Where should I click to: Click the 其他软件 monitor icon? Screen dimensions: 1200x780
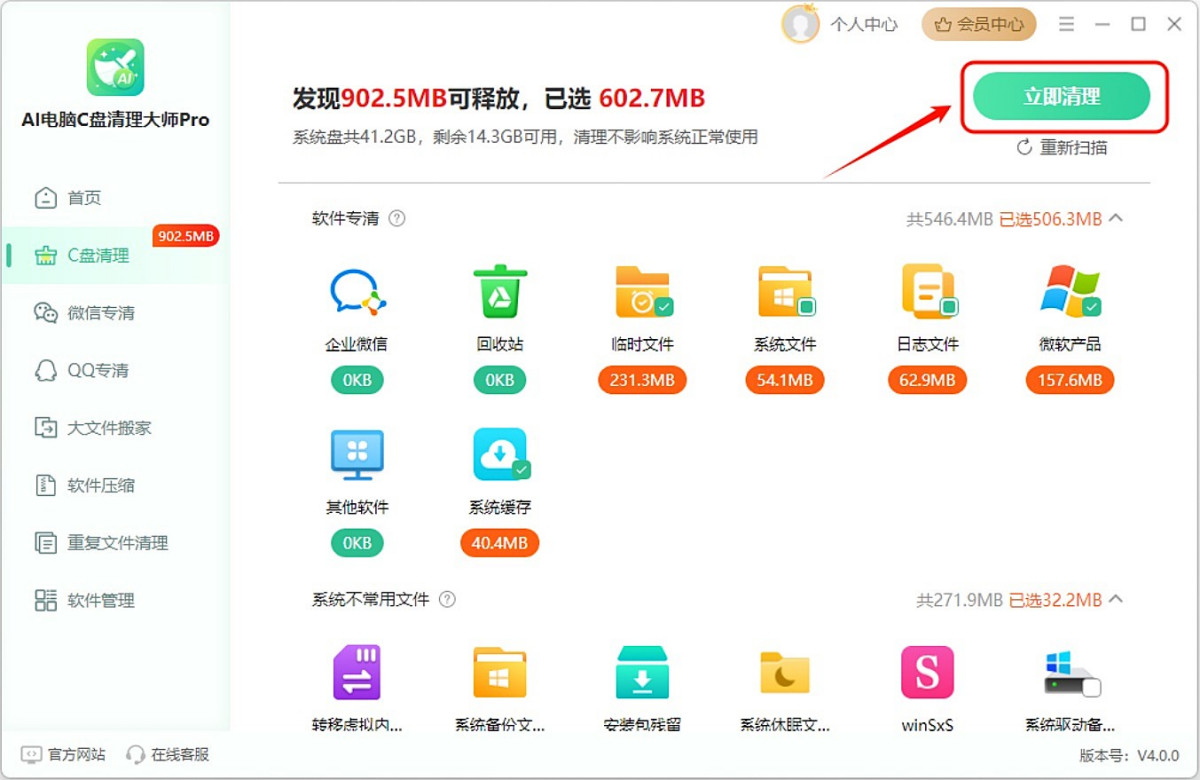pos(356,455)
